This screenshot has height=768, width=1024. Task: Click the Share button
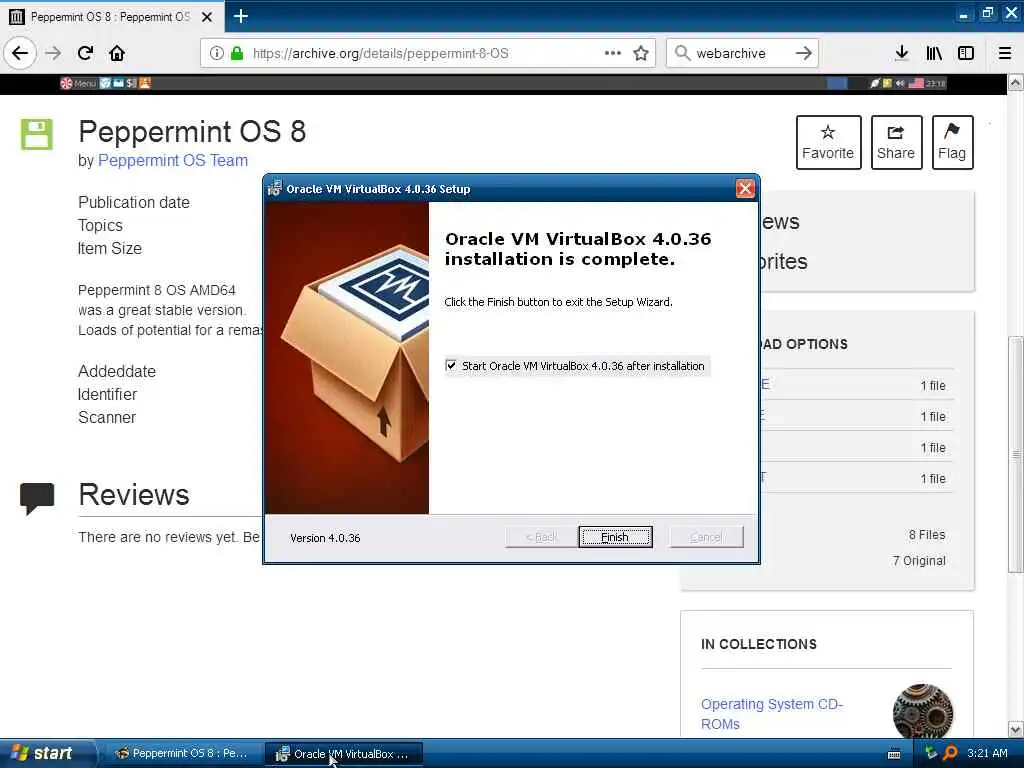coord(896,142)
